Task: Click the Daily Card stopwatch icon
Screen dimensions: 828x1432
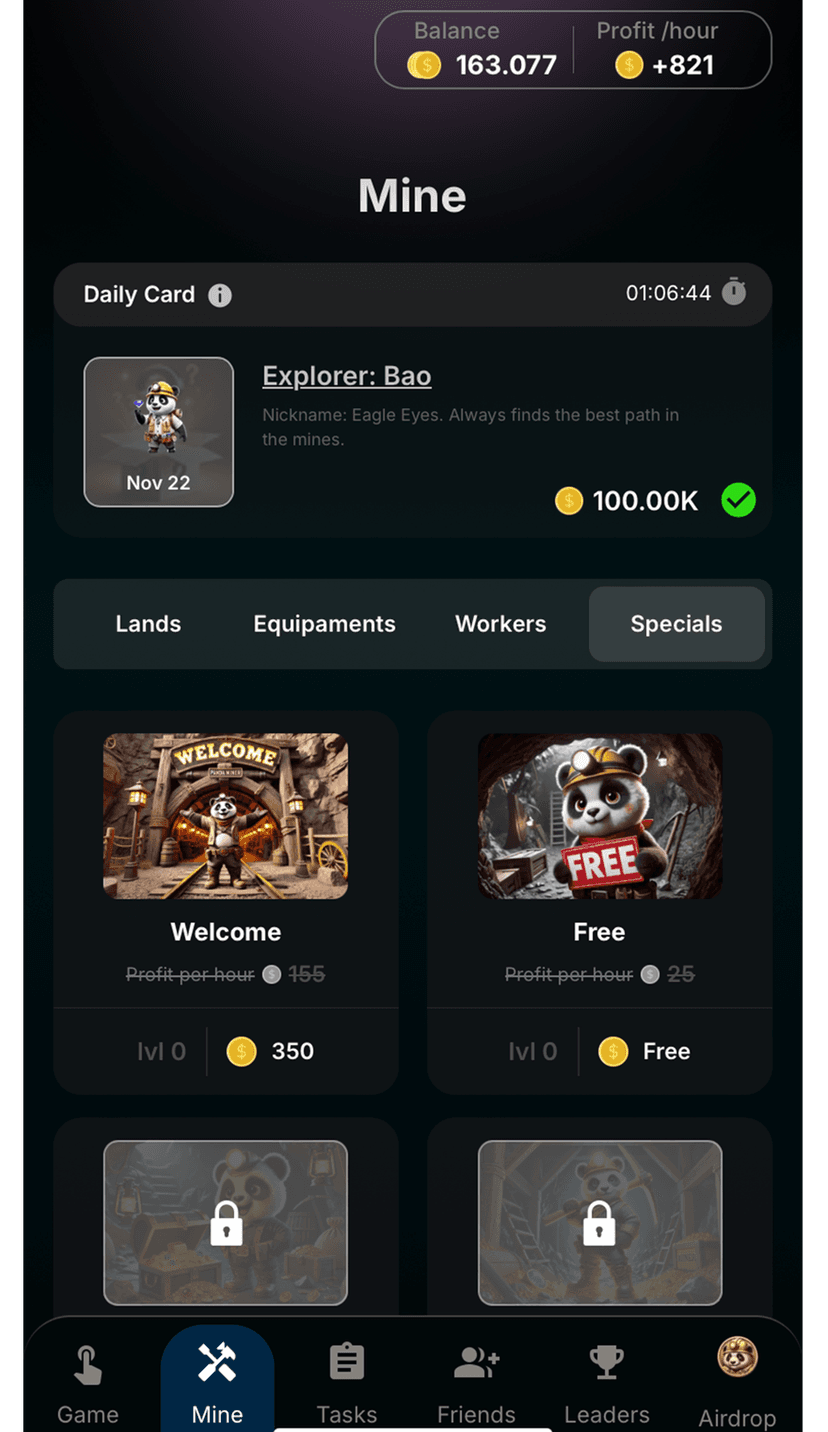Action: pos(734,292)
